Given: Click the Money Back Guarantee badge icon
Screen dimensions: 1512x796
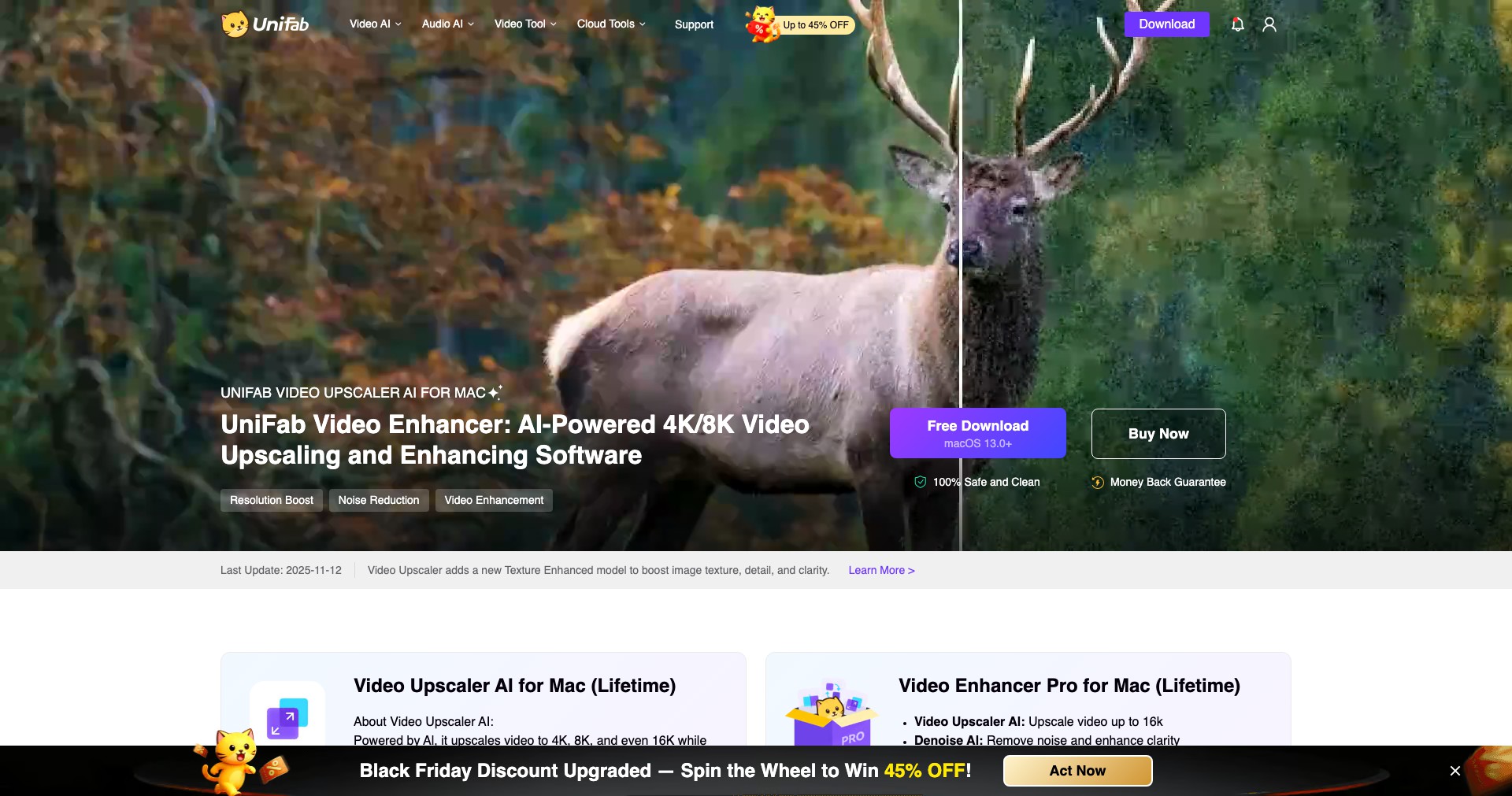Looking at the screenshot, I should coord(1098,482).
